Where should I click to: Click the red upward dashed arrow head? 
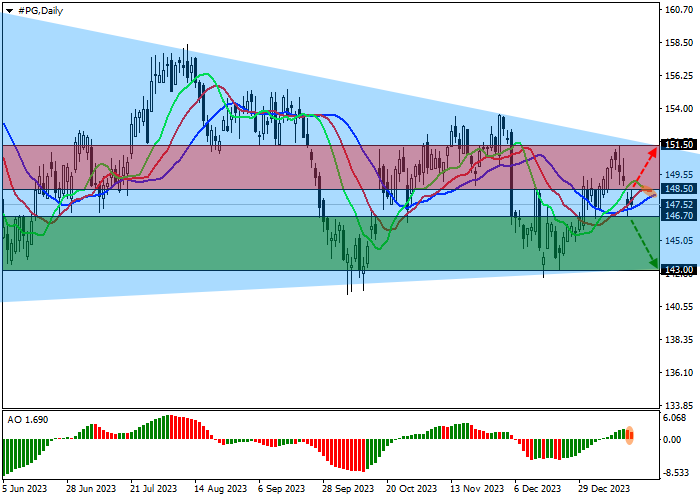[x=653, y=151]
